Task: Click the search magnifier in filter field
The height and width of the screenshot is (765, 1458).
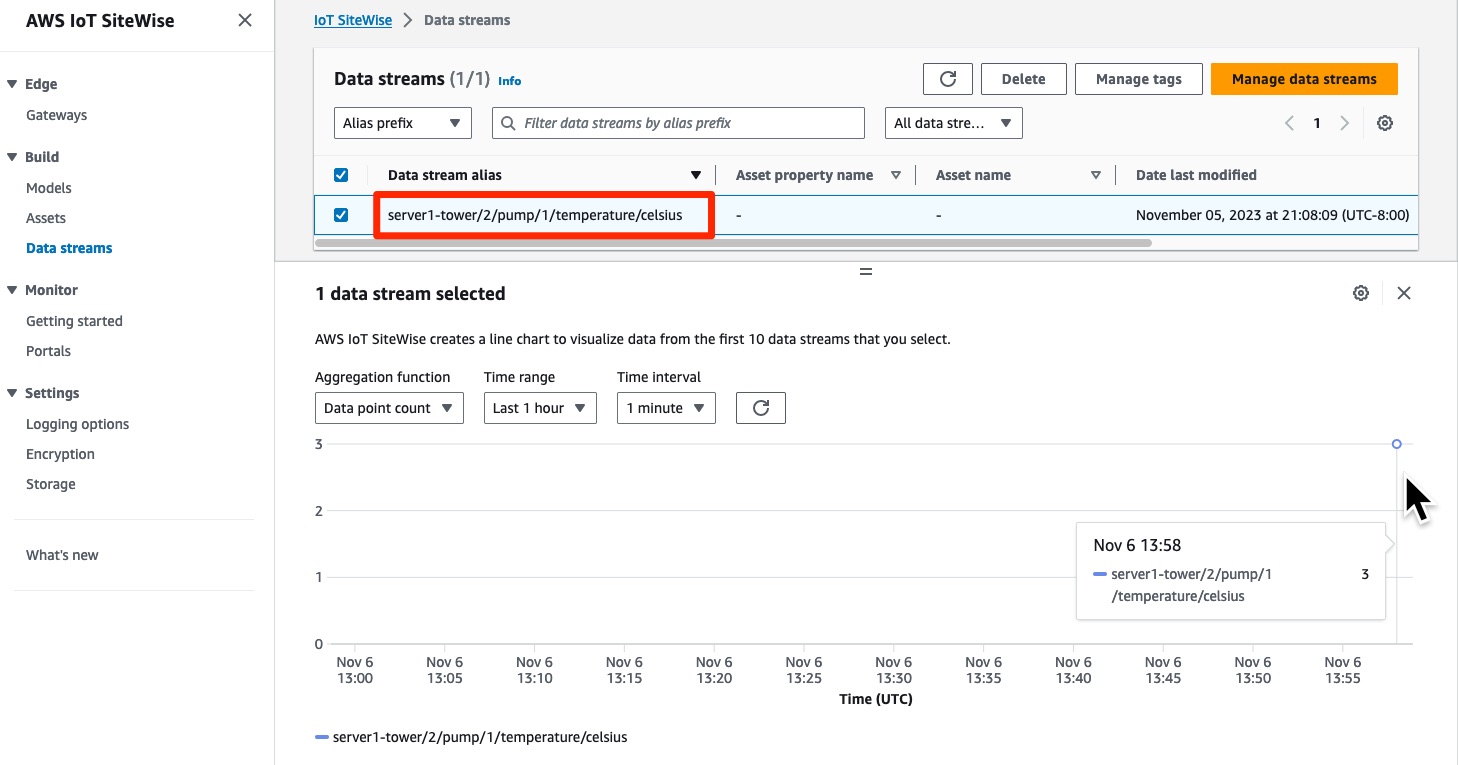Action: [510, 123]
